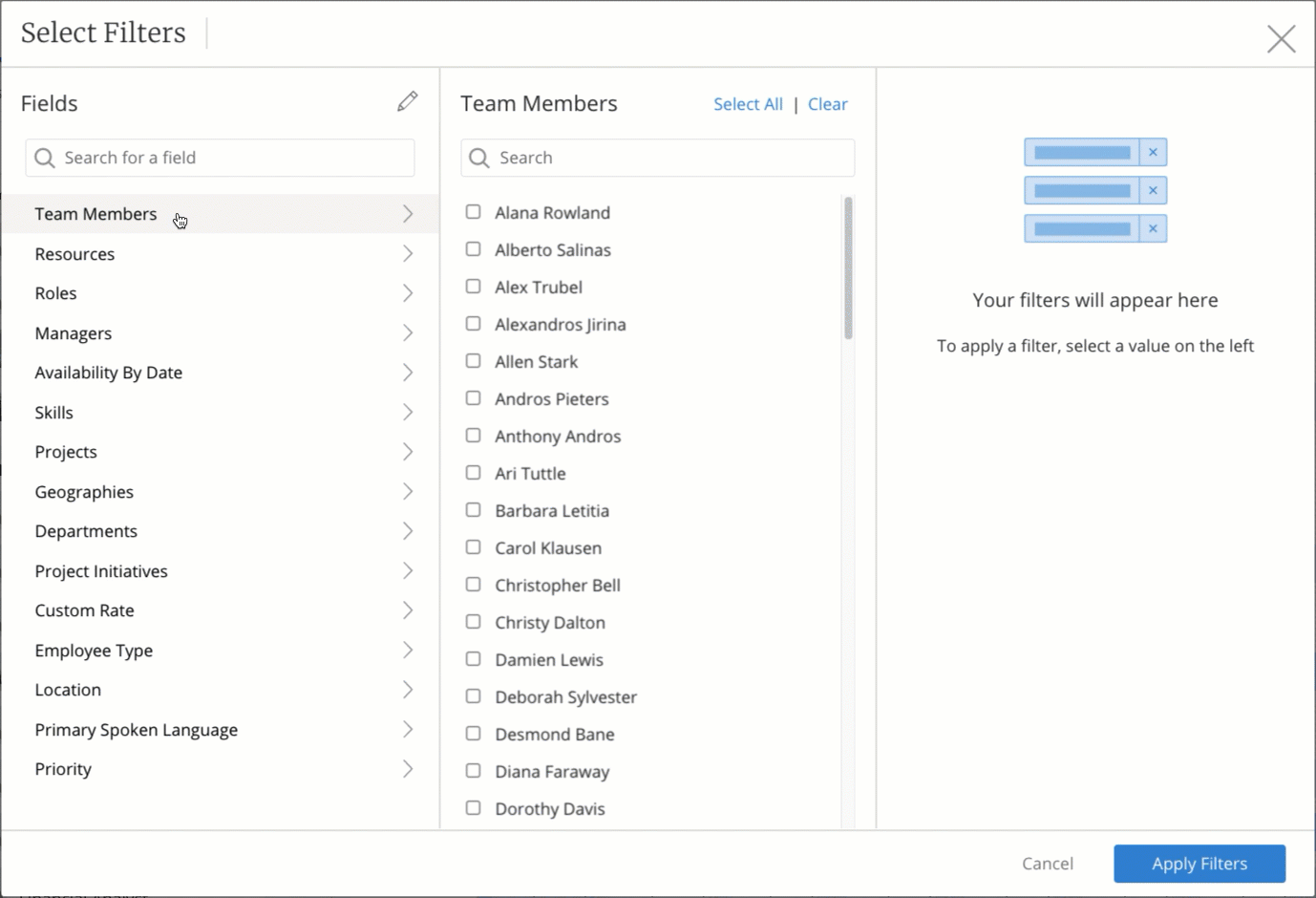Image resolution: width=1316 pixels, height=898 pixels.
Task: Remove the first placeholder filter chip
Action: [1153, 151]
